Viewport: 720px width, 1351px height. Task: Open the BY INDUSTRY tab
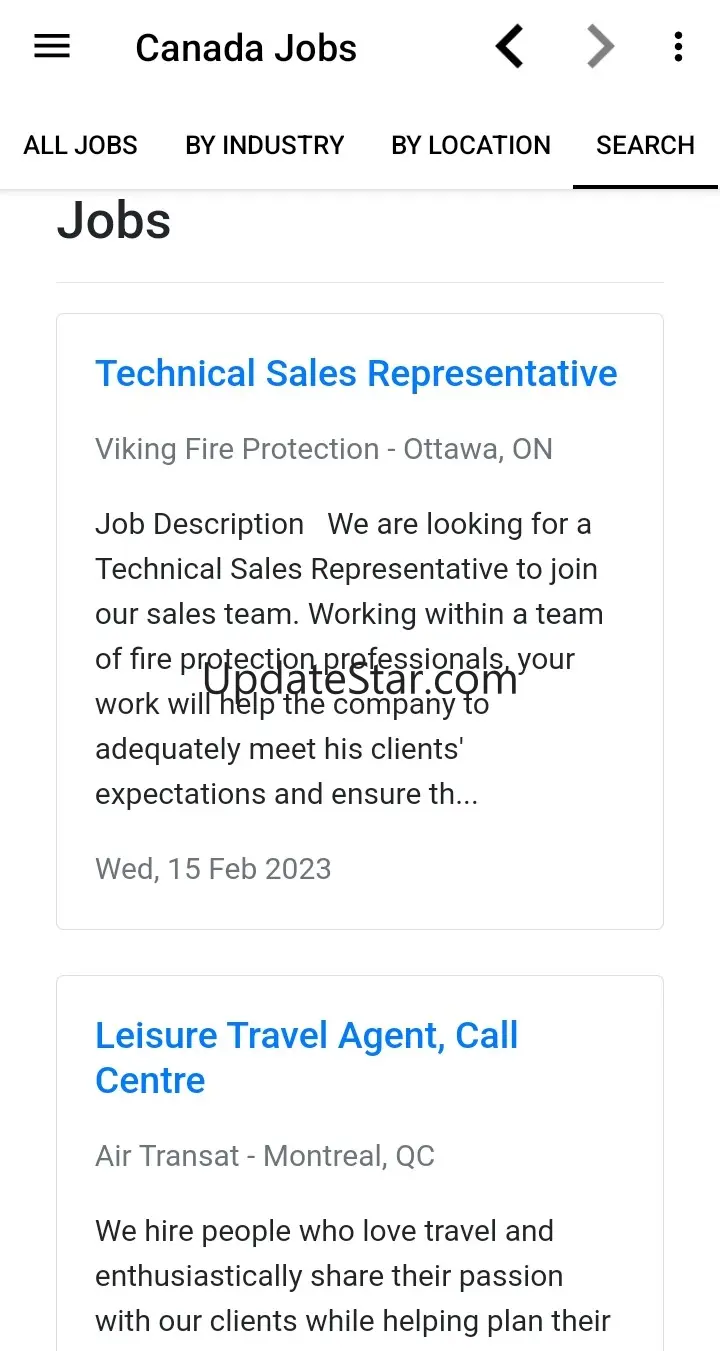tap(265, 145)
